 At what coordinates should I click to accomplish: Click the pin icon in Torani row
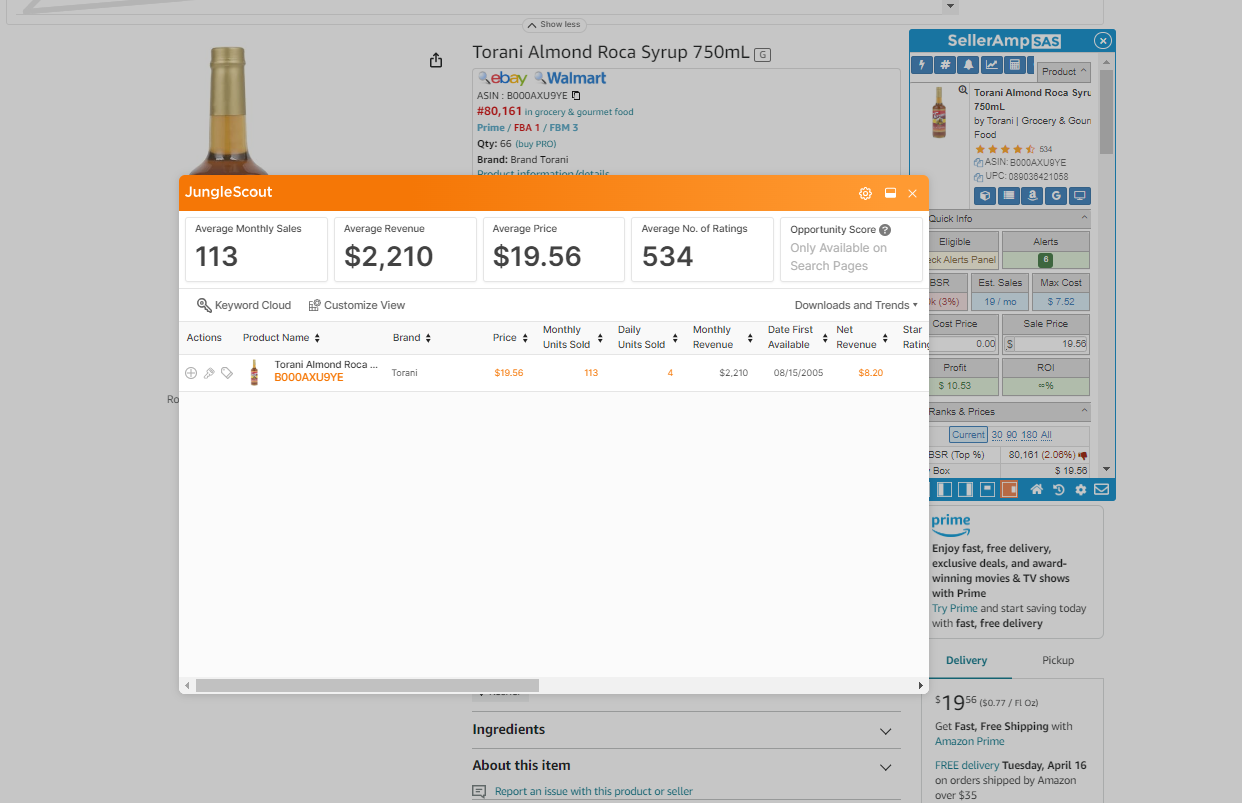pyautogui.click(x=209, y=373)
